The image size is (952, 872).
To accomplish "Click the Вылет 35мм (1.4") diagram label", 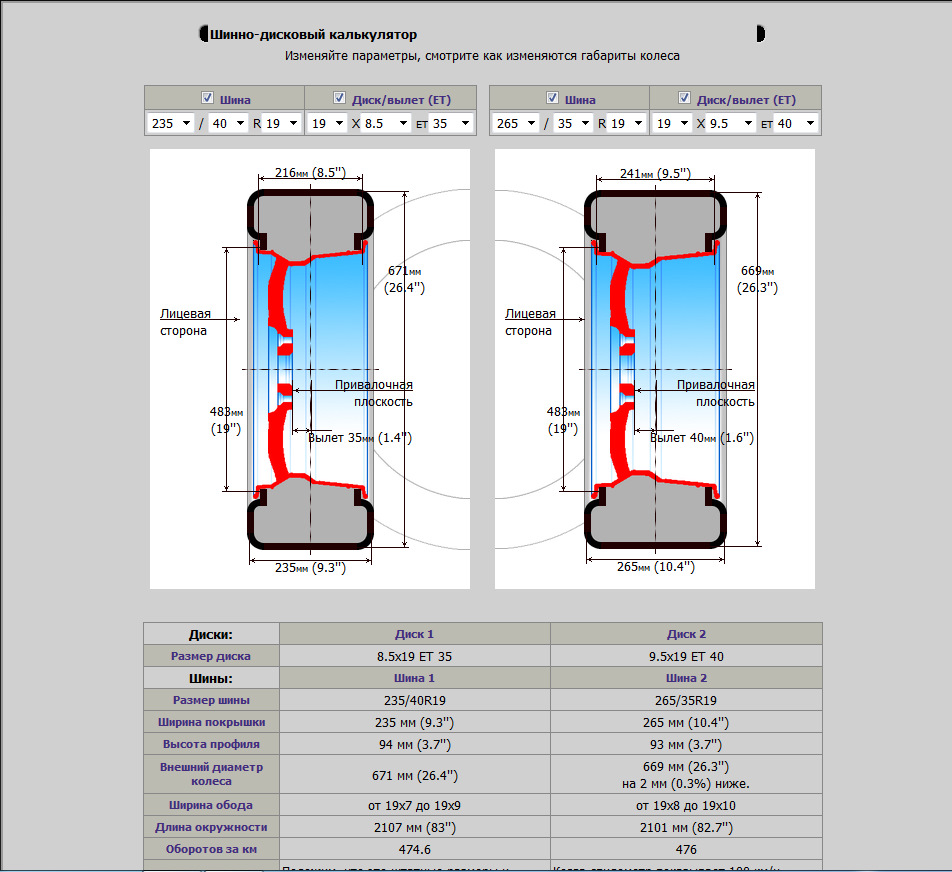I will [x=360, y=438].
